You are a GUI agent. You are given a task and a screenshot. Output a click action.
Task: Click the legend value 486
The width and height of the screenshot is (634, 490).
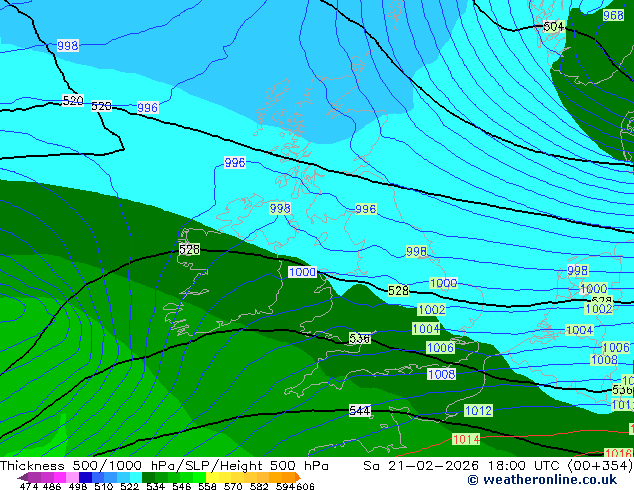pyautogui.click(x=52, y=486)
